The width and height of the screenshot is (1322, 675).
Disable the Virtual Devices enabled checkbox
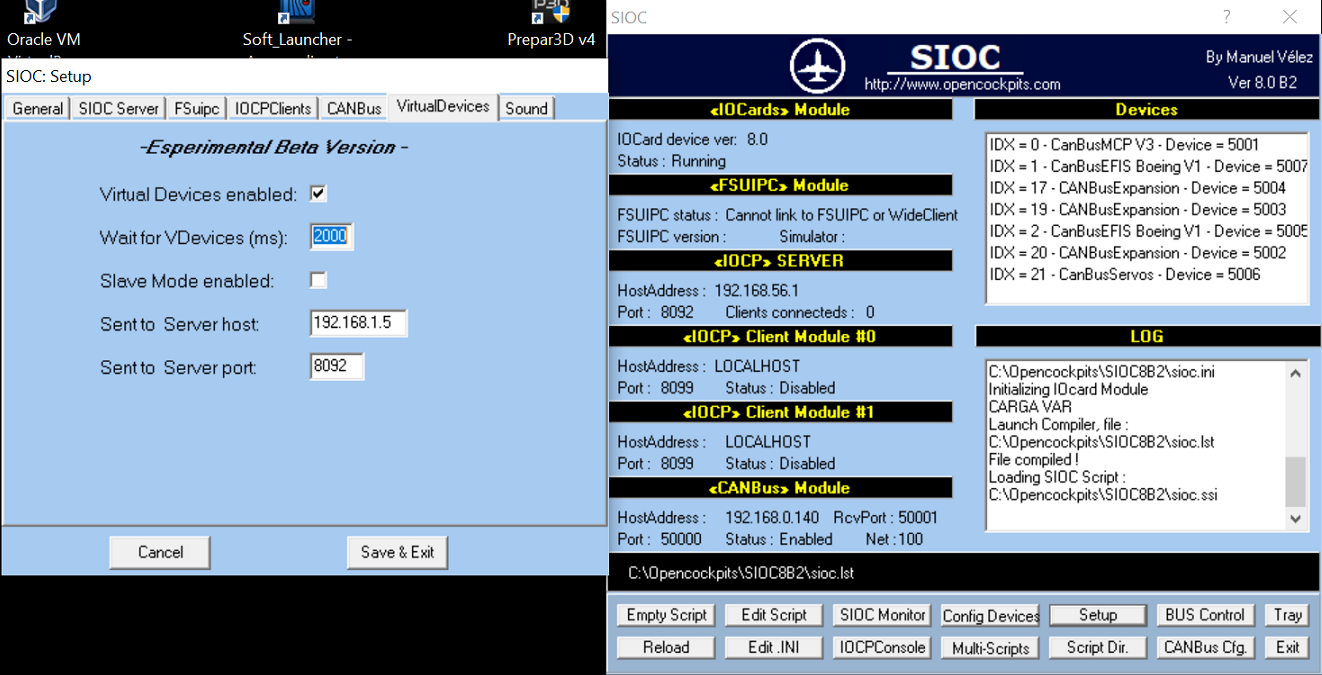coord(318,194)
